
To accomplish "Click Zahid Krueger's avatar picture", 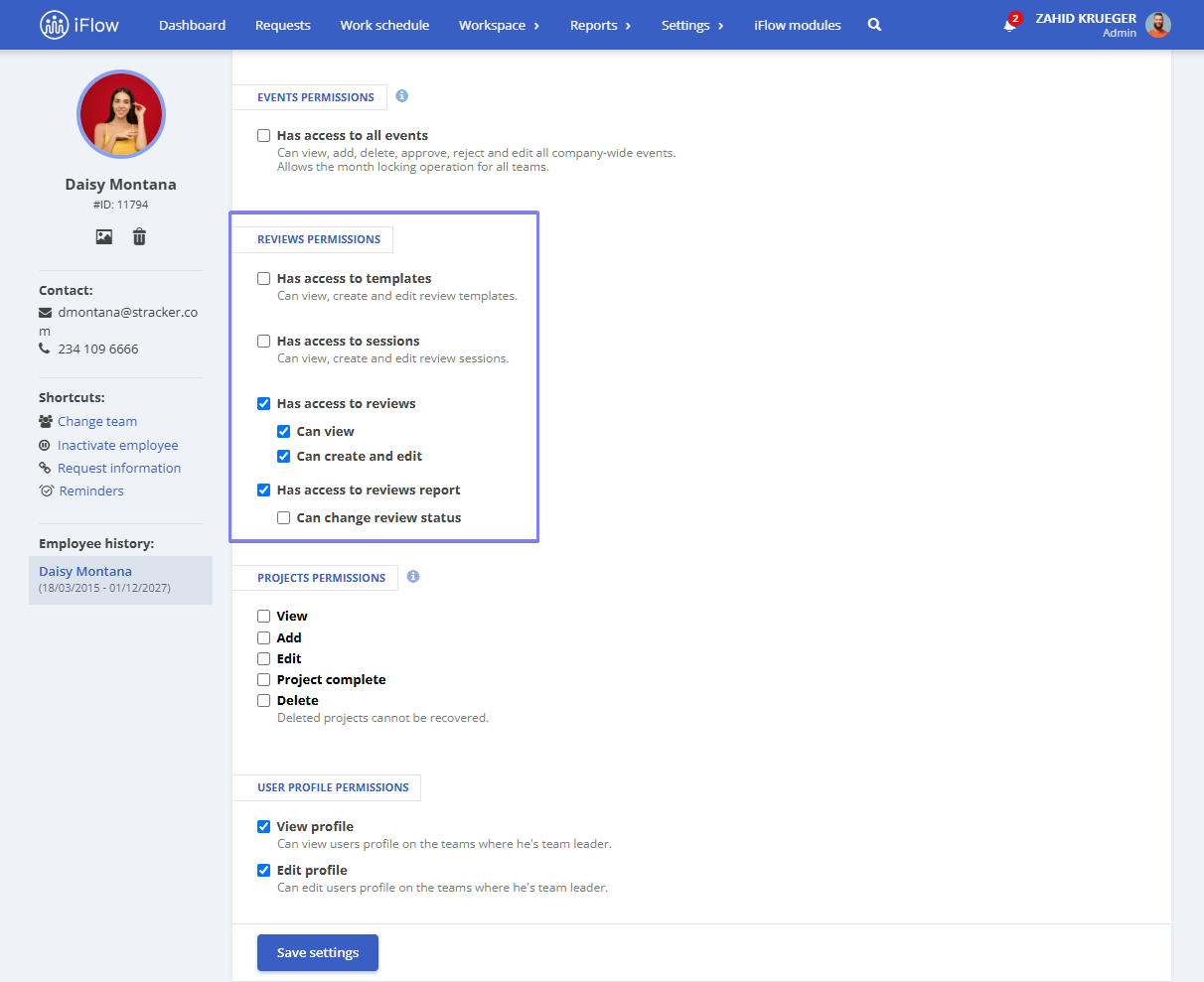I will coord(1157,25).
